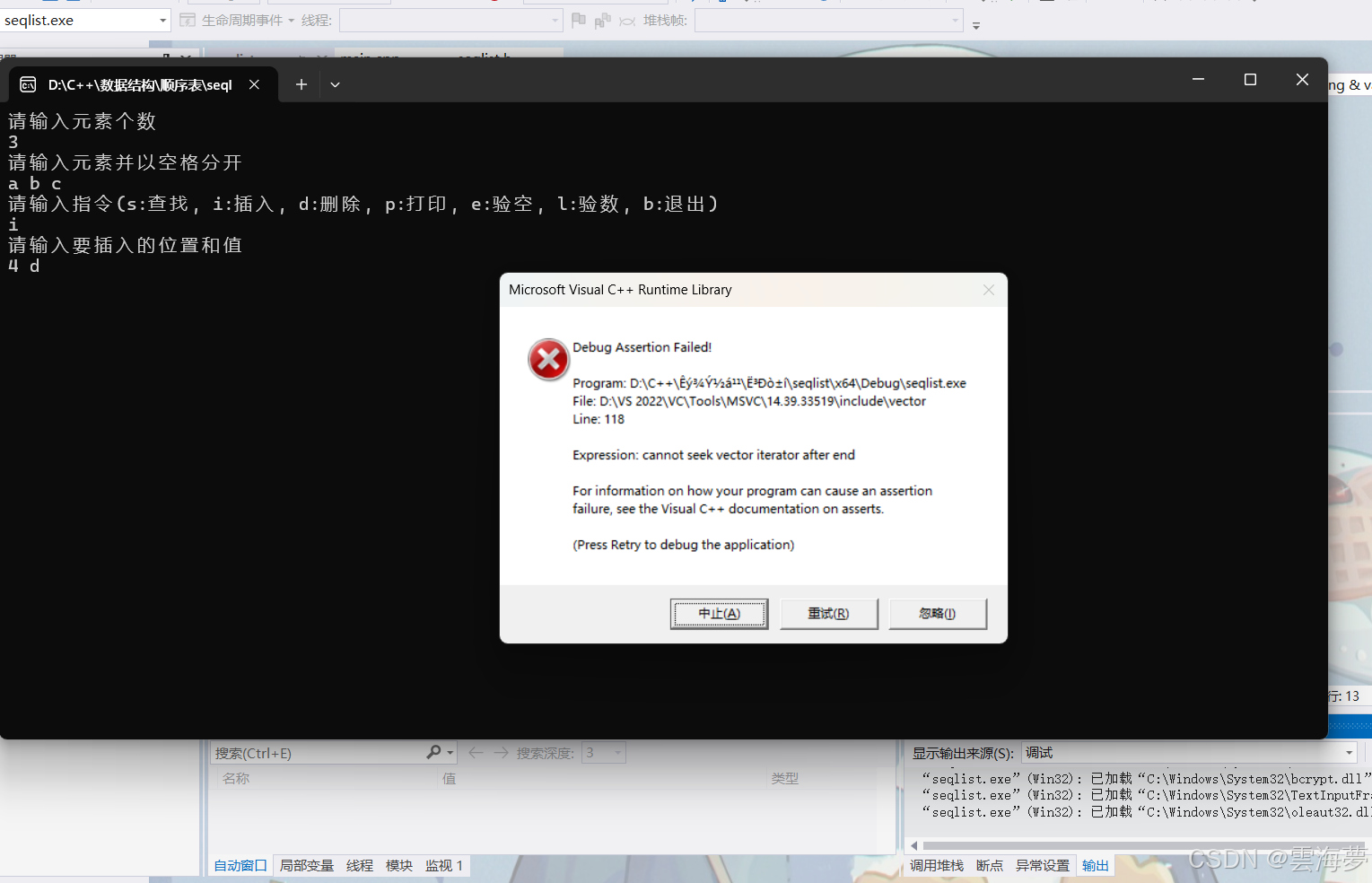Click the 中止(A) button
This screenshot has width=1372, height=883.
[x=719, y=614]
